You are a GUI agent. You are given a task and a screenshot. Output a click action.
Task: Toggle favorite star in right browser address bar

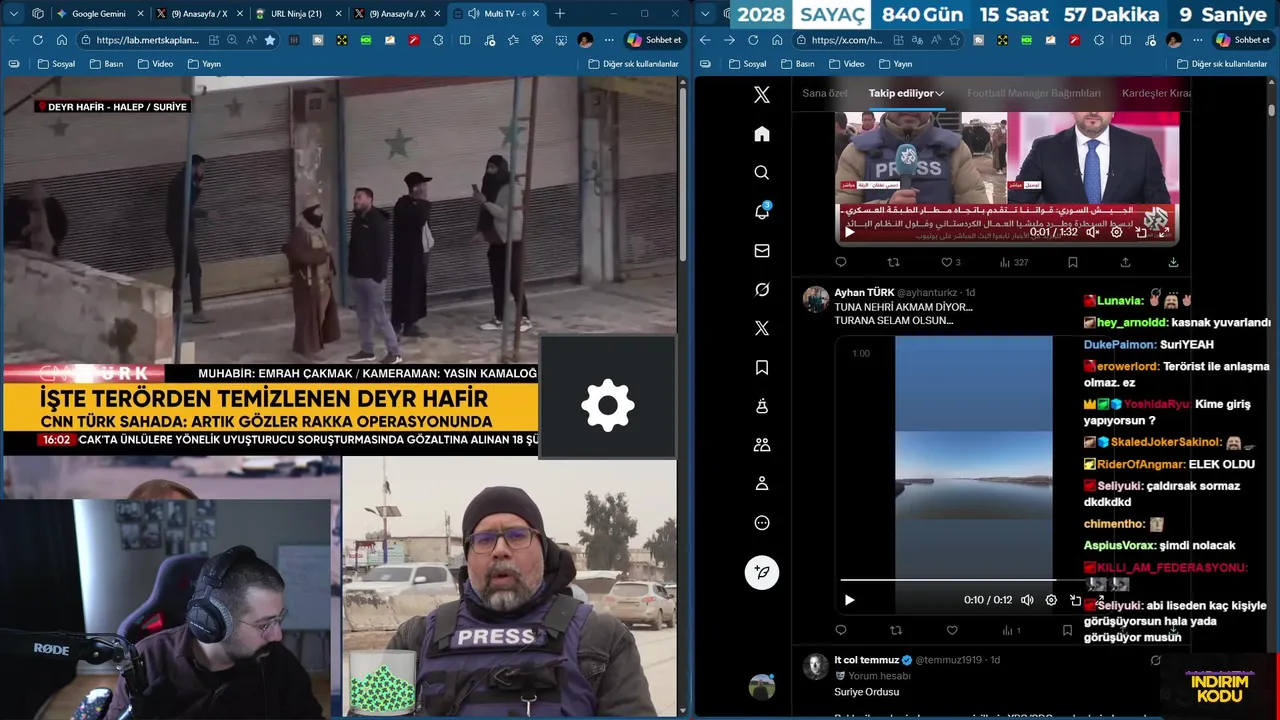point(954,40)
